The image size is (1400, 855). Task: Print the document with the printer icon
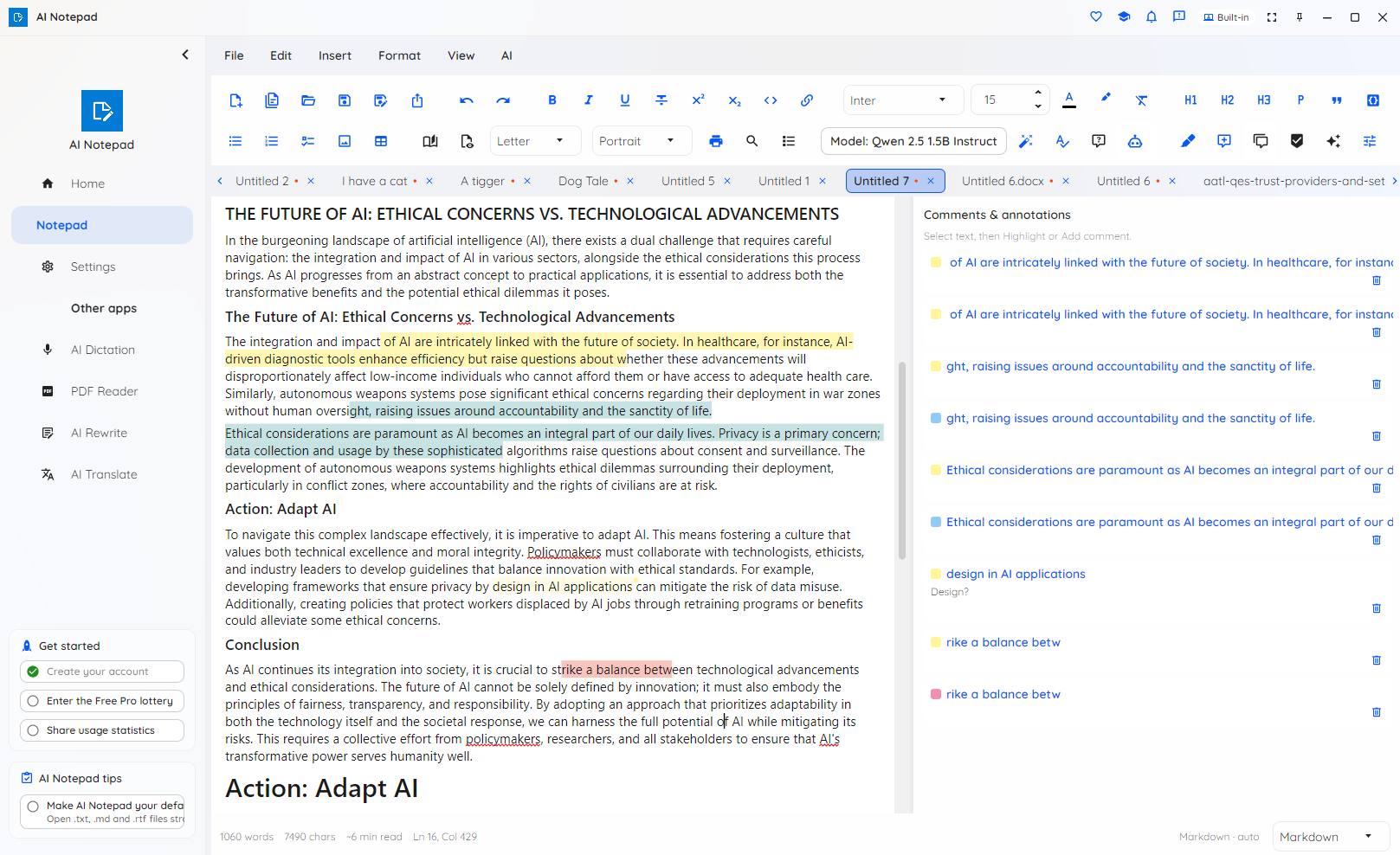(x=716, y=141)
